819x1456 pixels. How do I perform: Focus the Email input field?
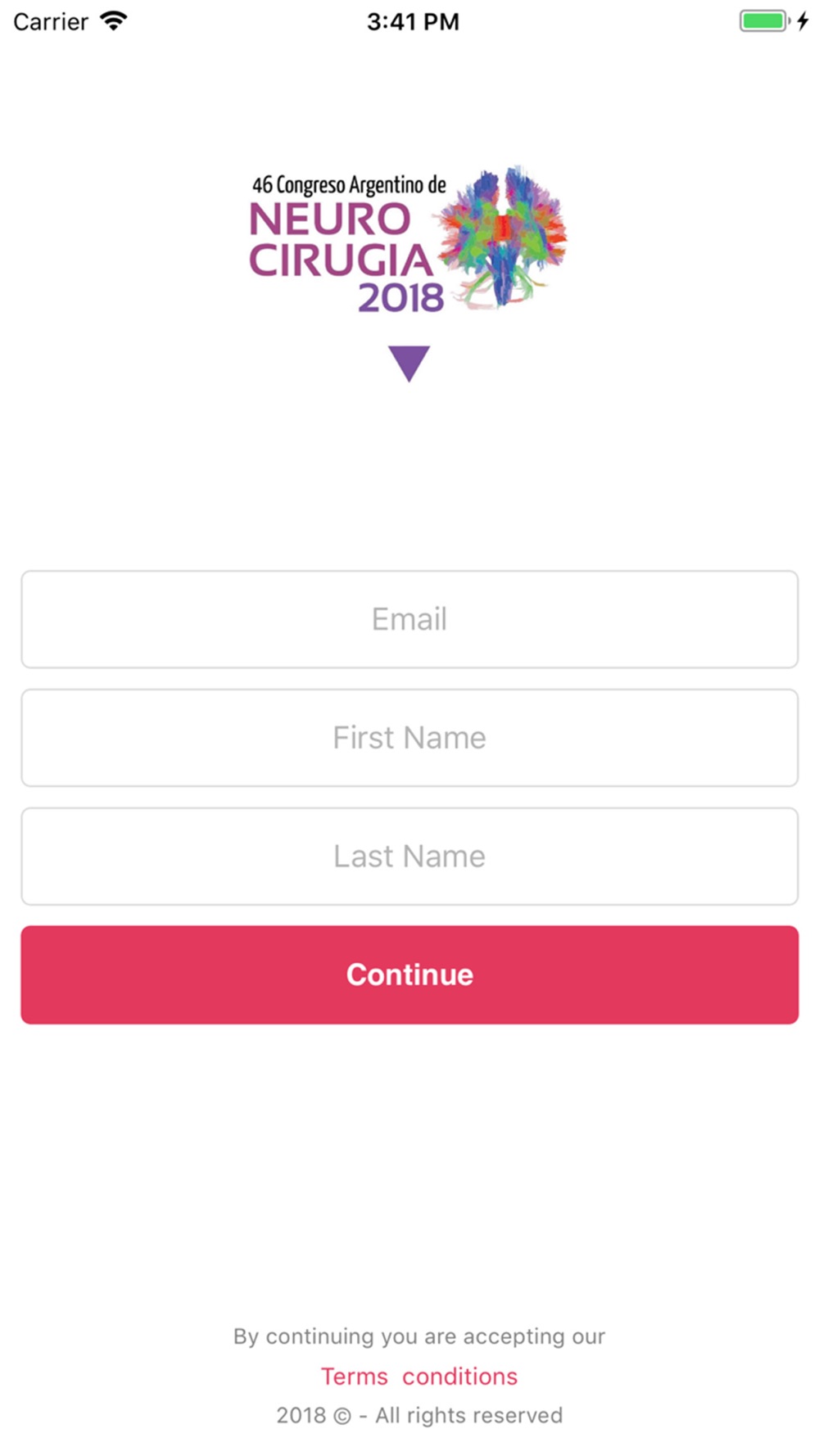click(x=409, y=619)
